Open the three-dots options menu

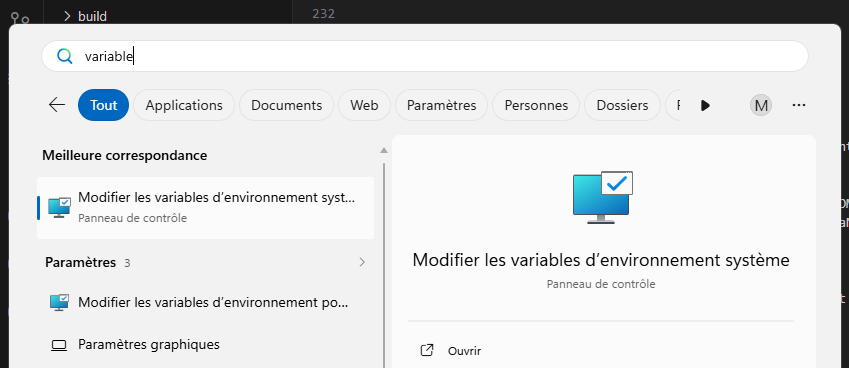(x=799, y=106)
